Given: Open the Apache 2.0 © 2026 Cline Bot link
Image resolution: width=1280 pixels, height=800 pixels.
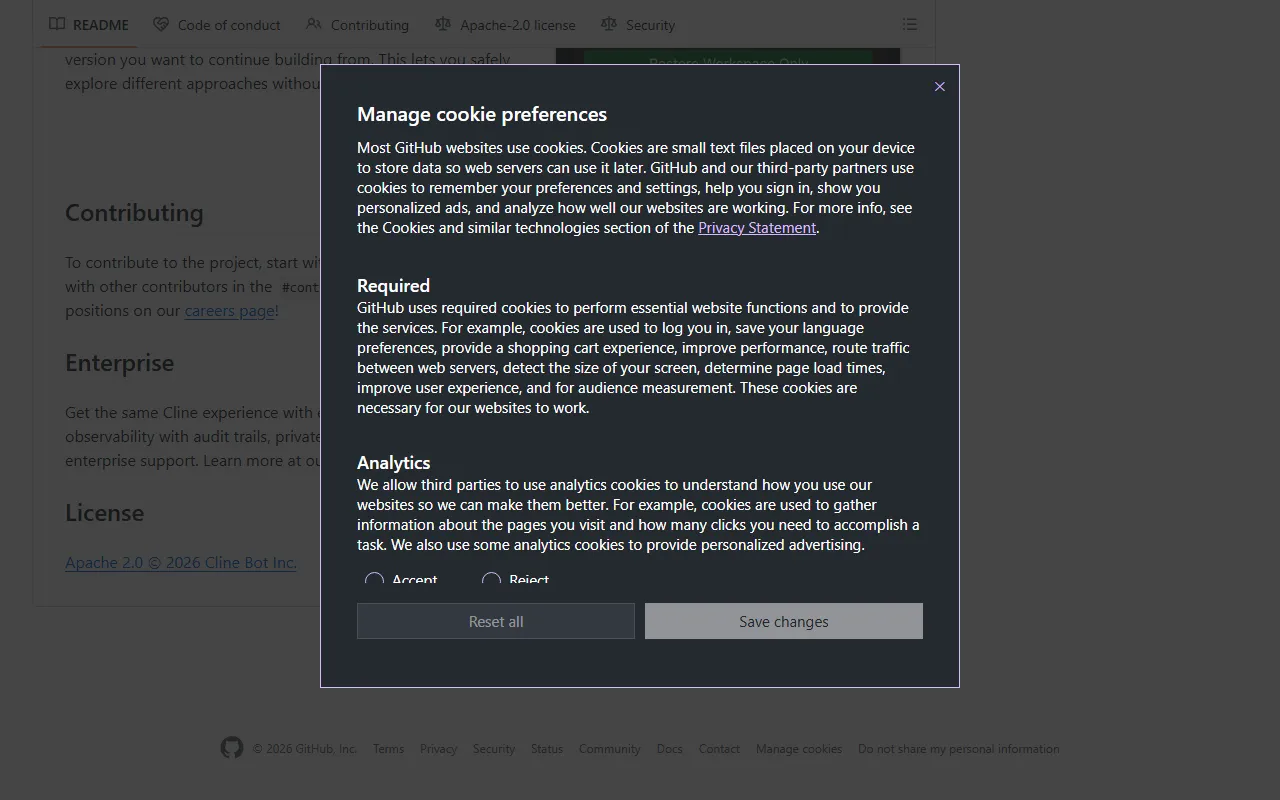Looking at the screenshot, I should point(181,563).
